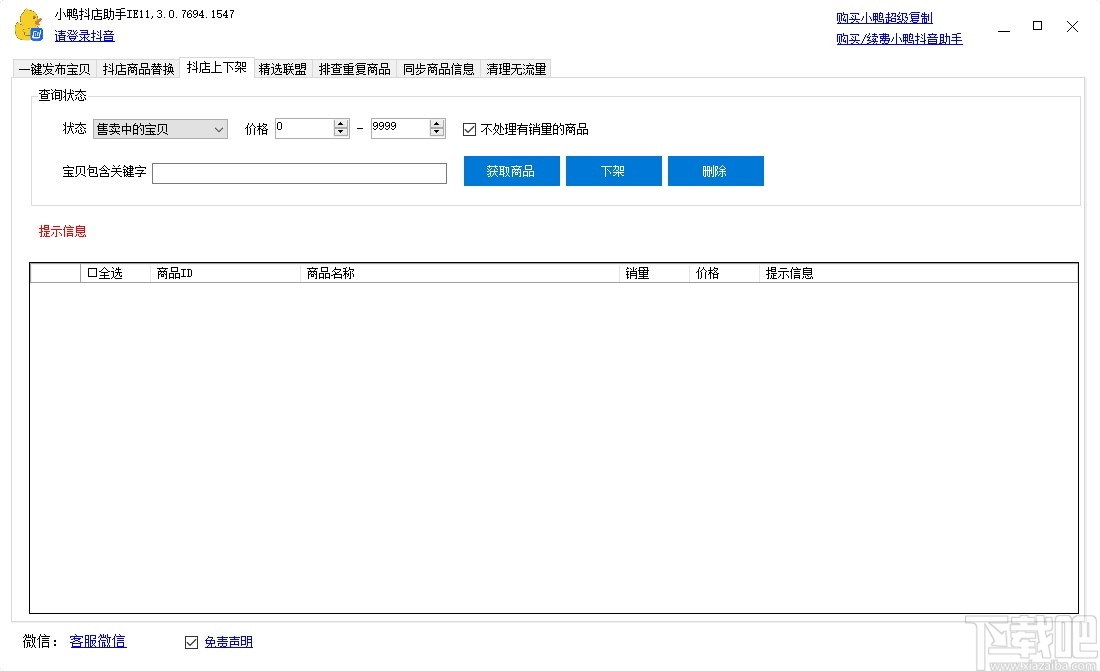1100x671 pixels.
Task: Maximize the application window
Action: (1038, 26)
